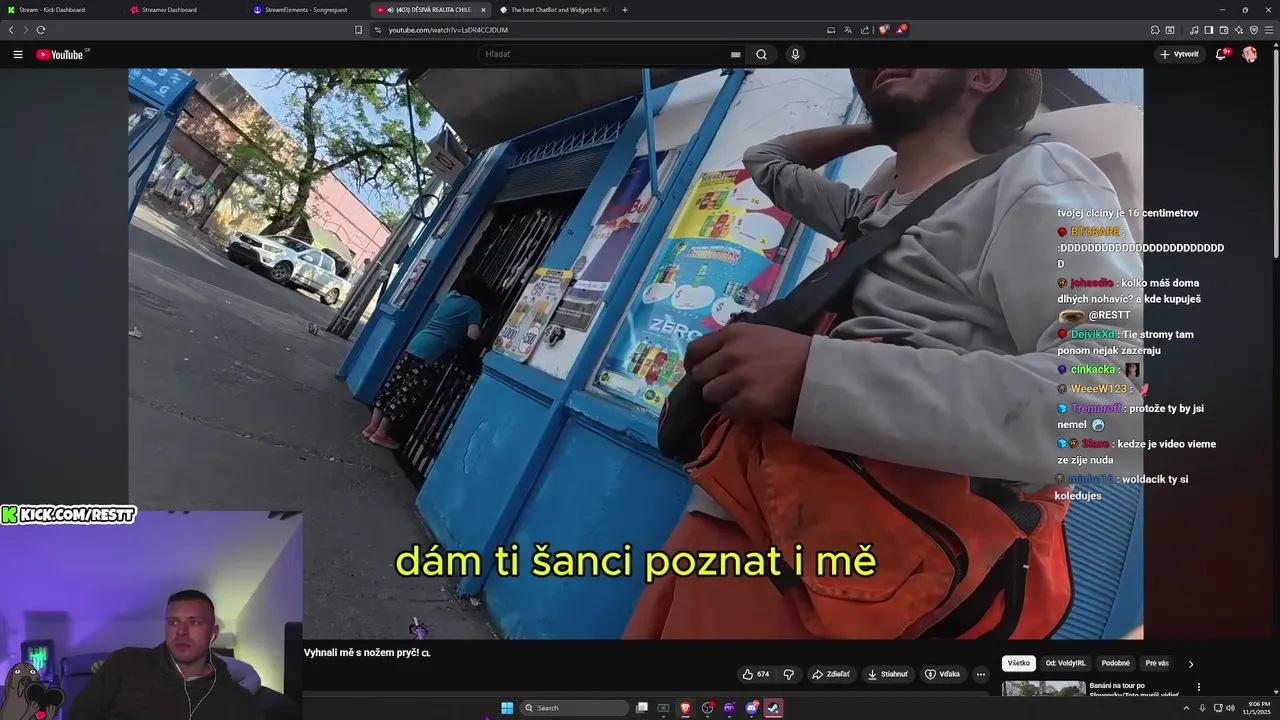Viewport: 1280px width, 720px height.
Task: Open Brave VPN shield icon
Action: (x=1254, y=30)
